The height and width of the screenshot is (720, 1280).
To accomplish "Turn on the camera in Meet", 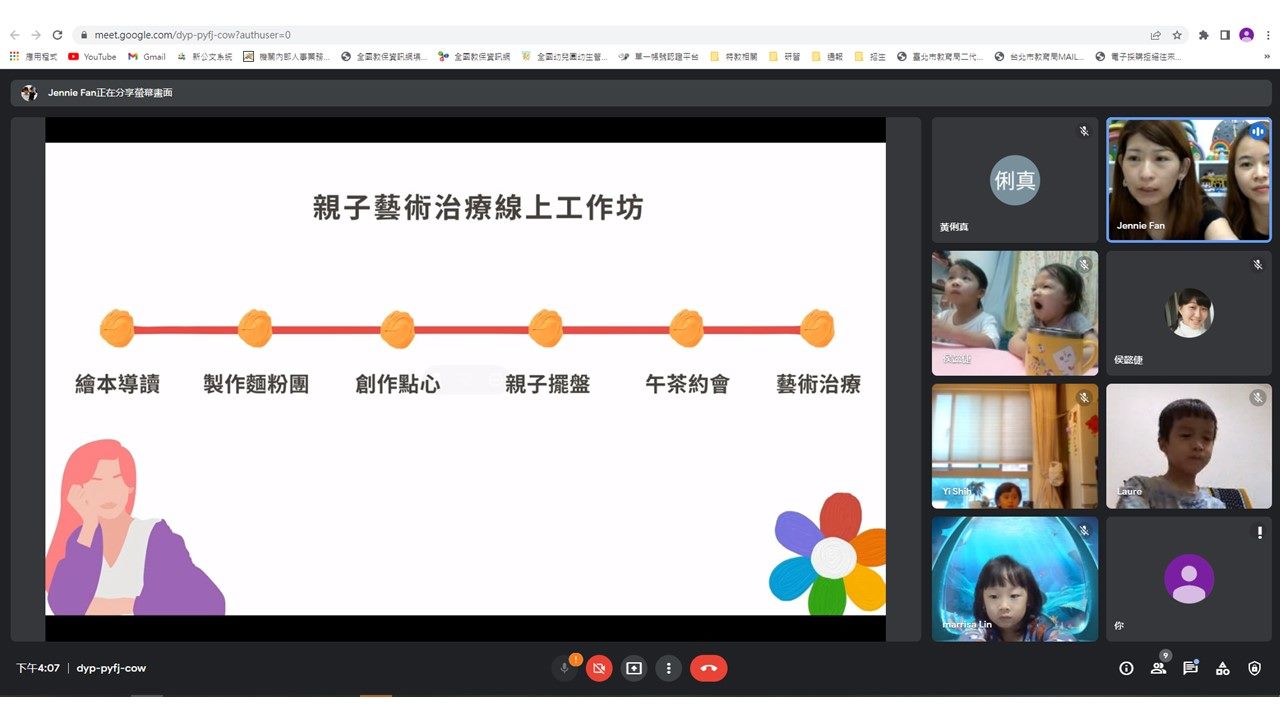I will pyautogui.click(x=599, y=669).
